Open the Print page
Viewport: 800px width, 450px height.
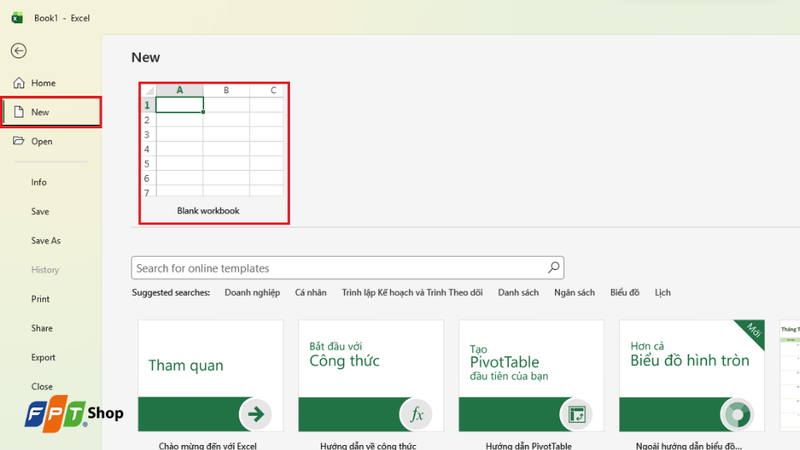pyautogui.click(x=40, y=299)
